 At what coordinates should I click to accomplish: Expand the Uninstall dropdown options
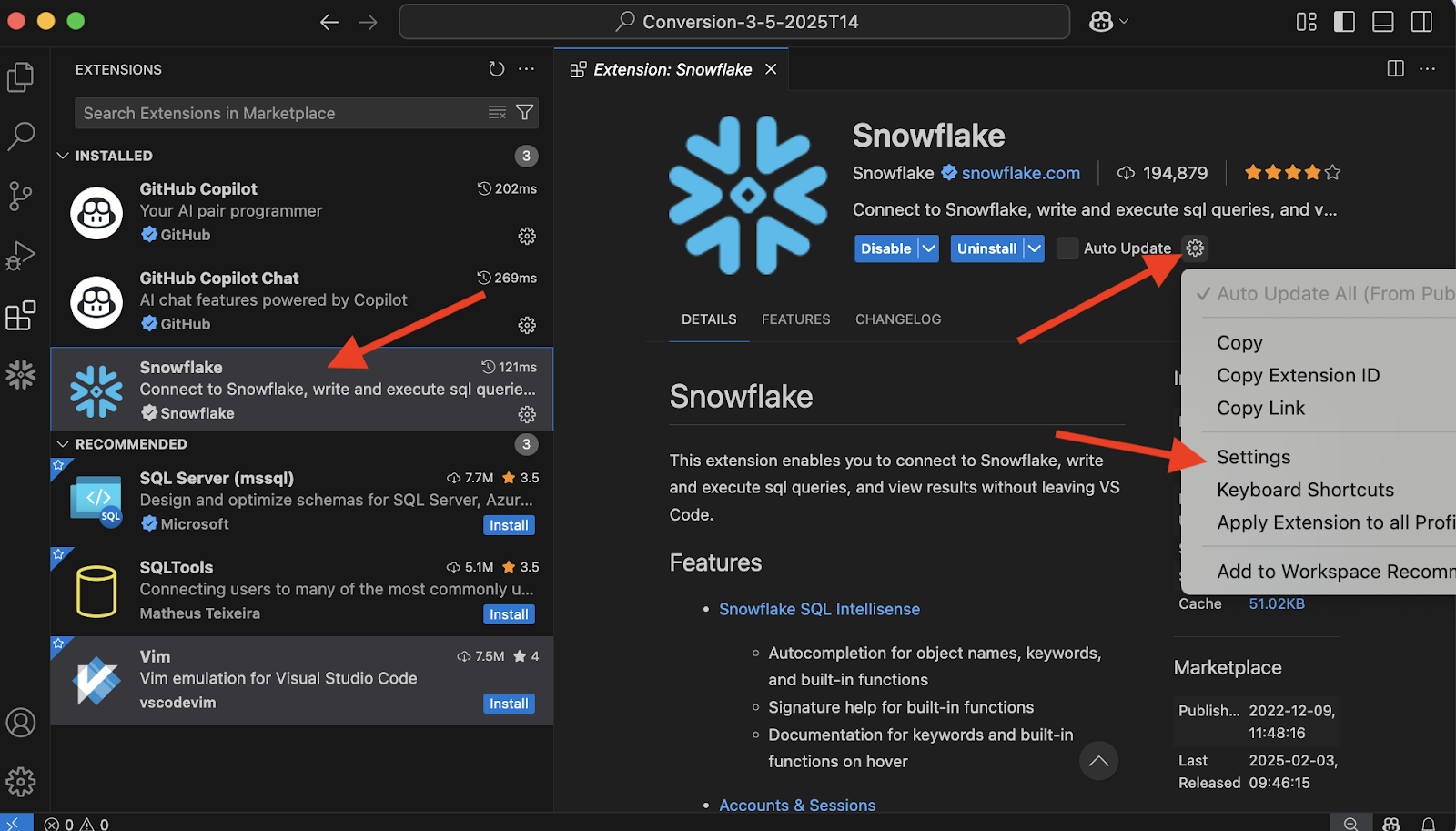(1033, 248)
